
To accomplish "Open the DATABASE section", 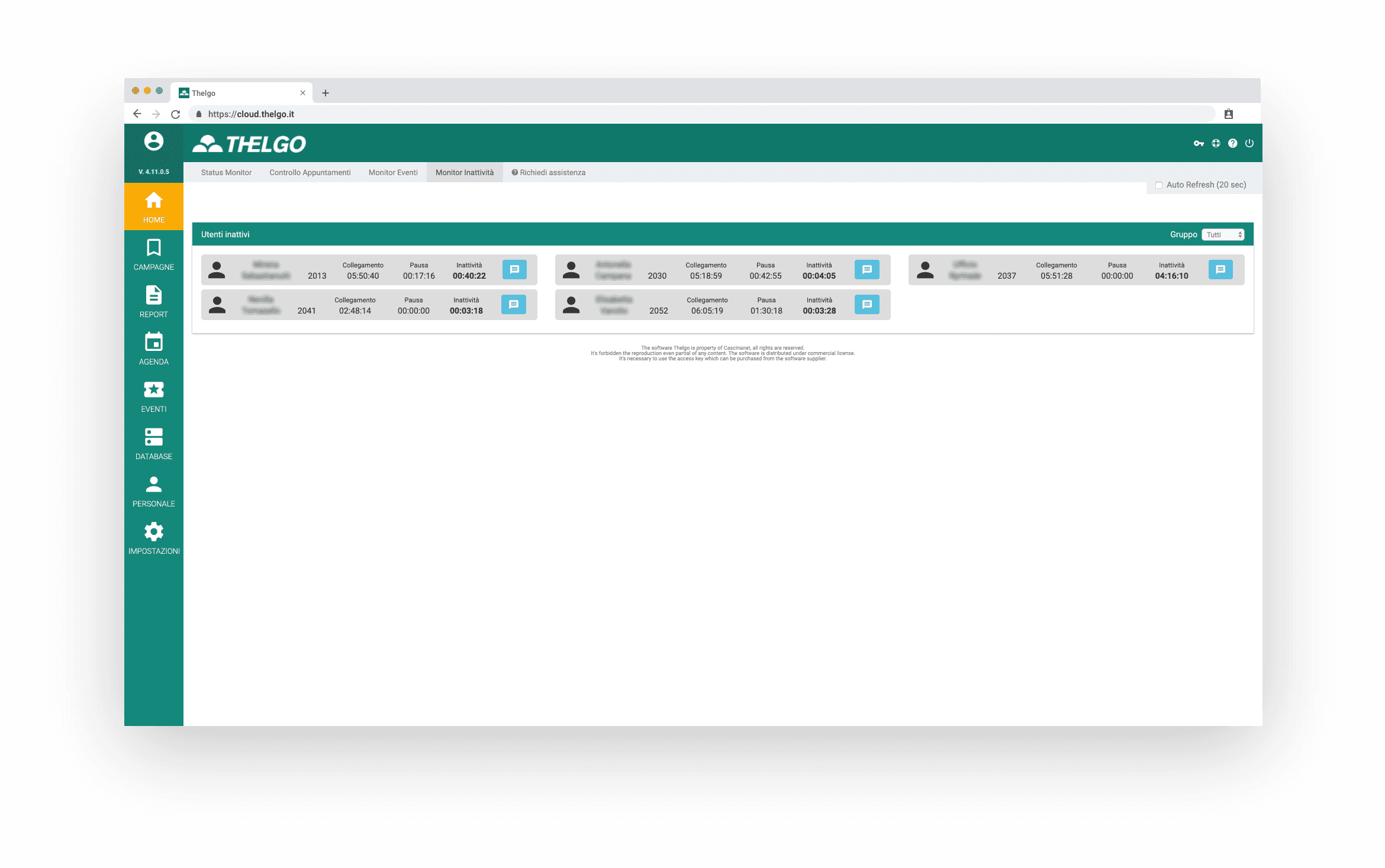I will (153, 444).
